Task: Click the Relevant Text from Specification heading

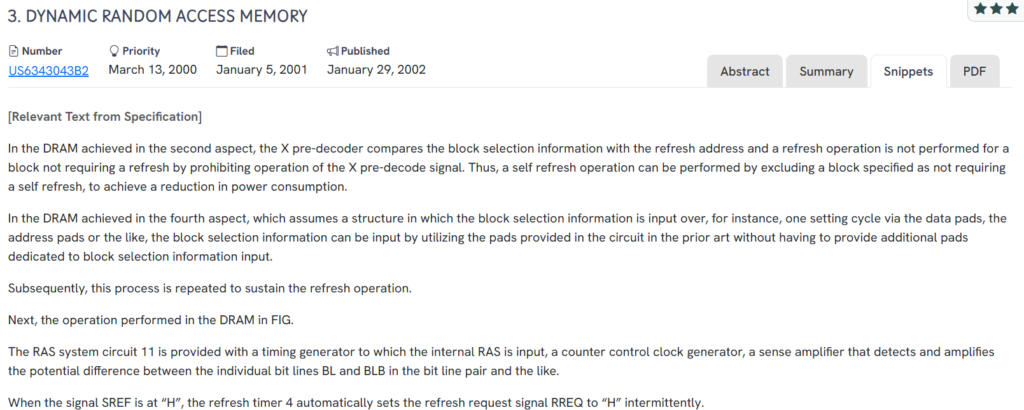Action: pos(104,117)
